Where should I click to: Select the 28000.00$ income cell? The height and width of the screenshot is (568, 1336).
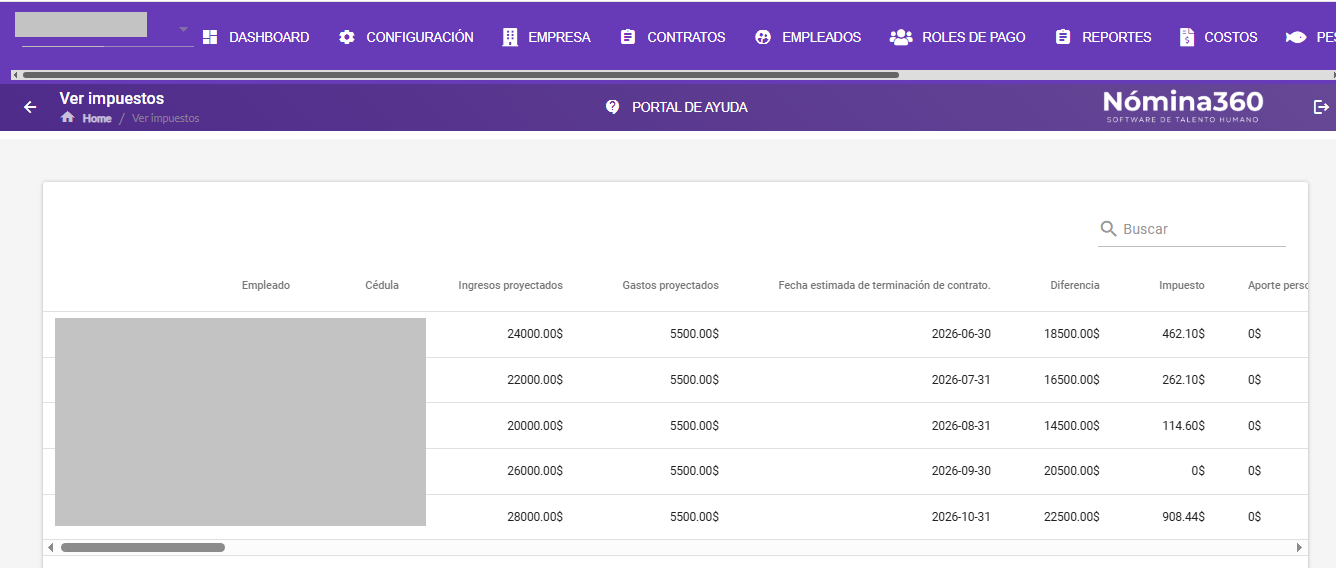click(535, 517)
